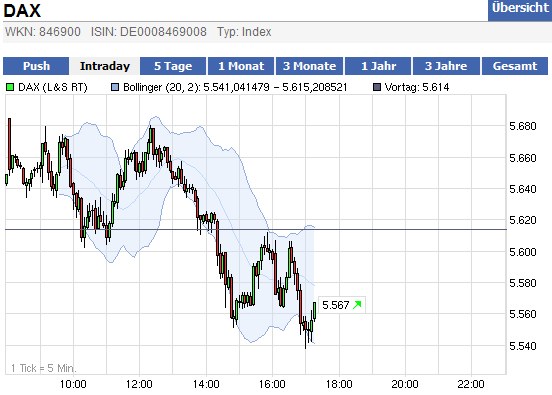Open the 5 Tage timeframe tab
Image resolution: width=552 pixels, height=395 pixels.
173,66
